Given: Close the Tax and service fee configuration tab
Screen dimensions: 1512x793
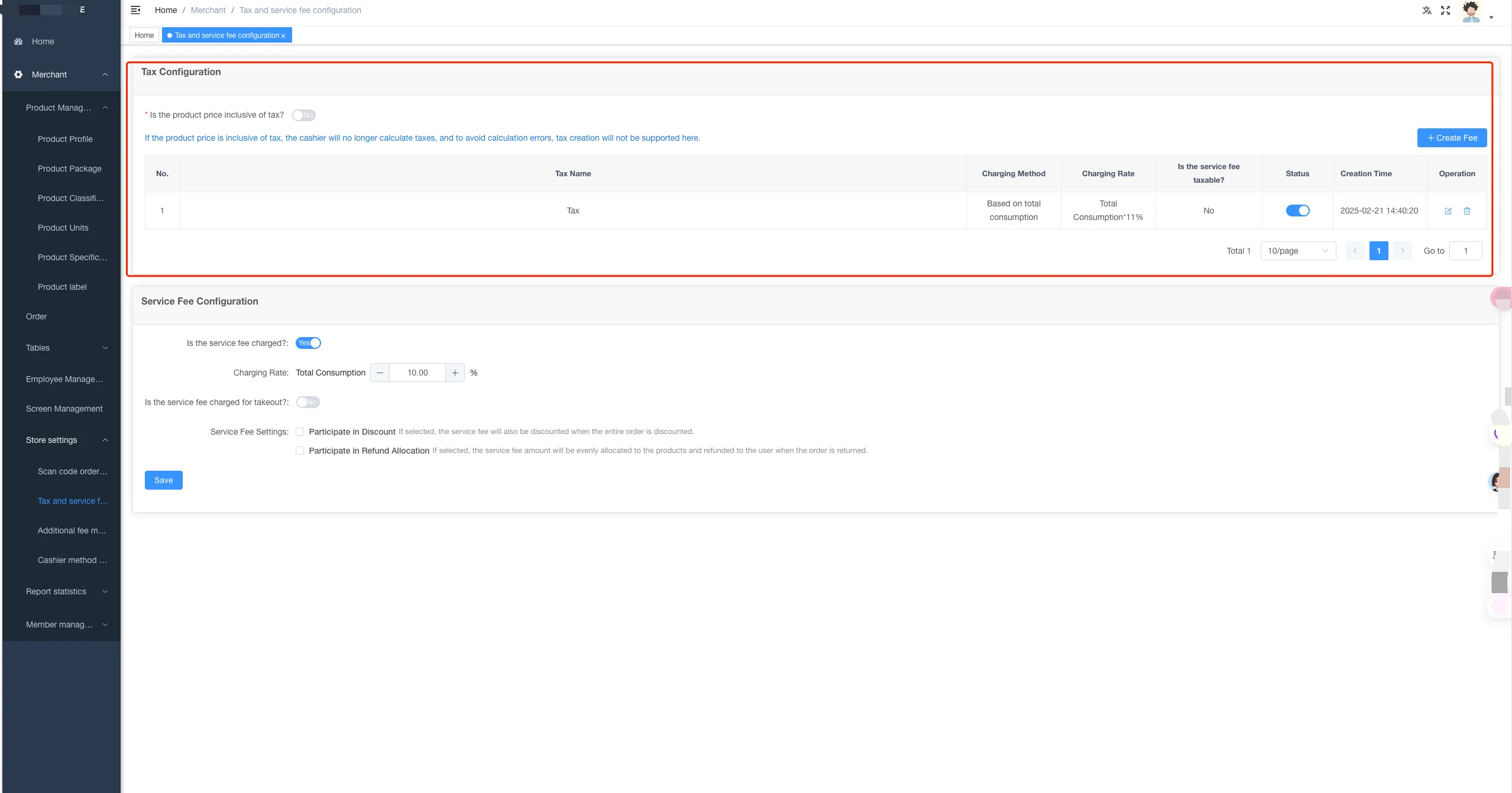Looking at the screenshot, I should tap(283, 36).
